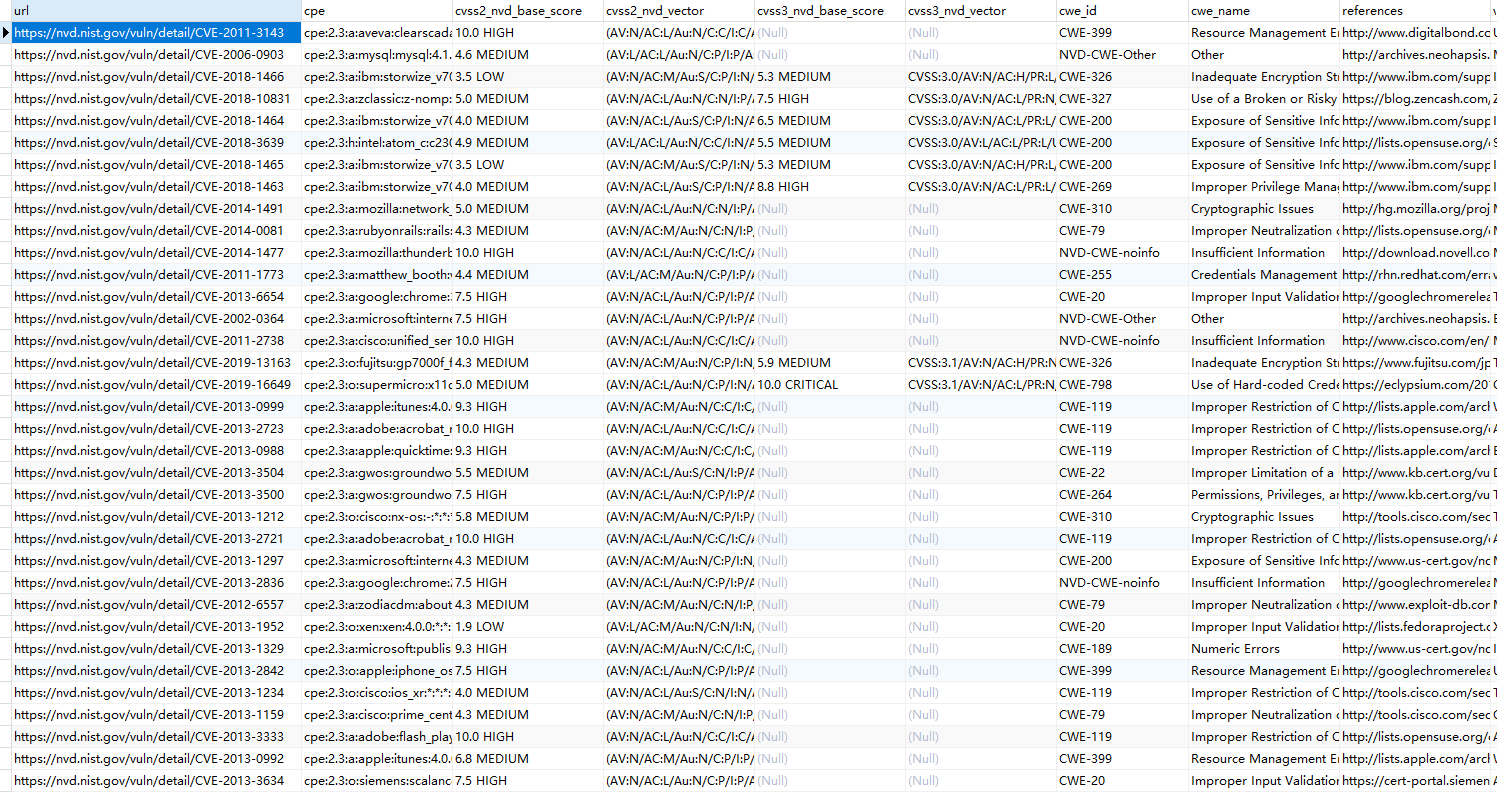Click the CVE-2014-1491 url cell

[x=156, y=209]
